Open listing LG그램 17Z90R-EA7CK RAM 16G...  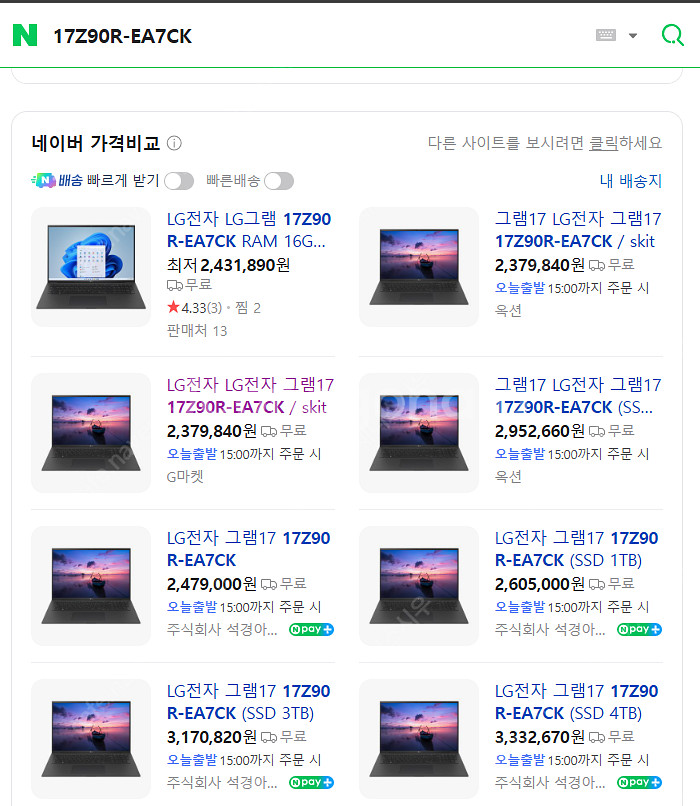pyautogui.click(x=248, y=230)
